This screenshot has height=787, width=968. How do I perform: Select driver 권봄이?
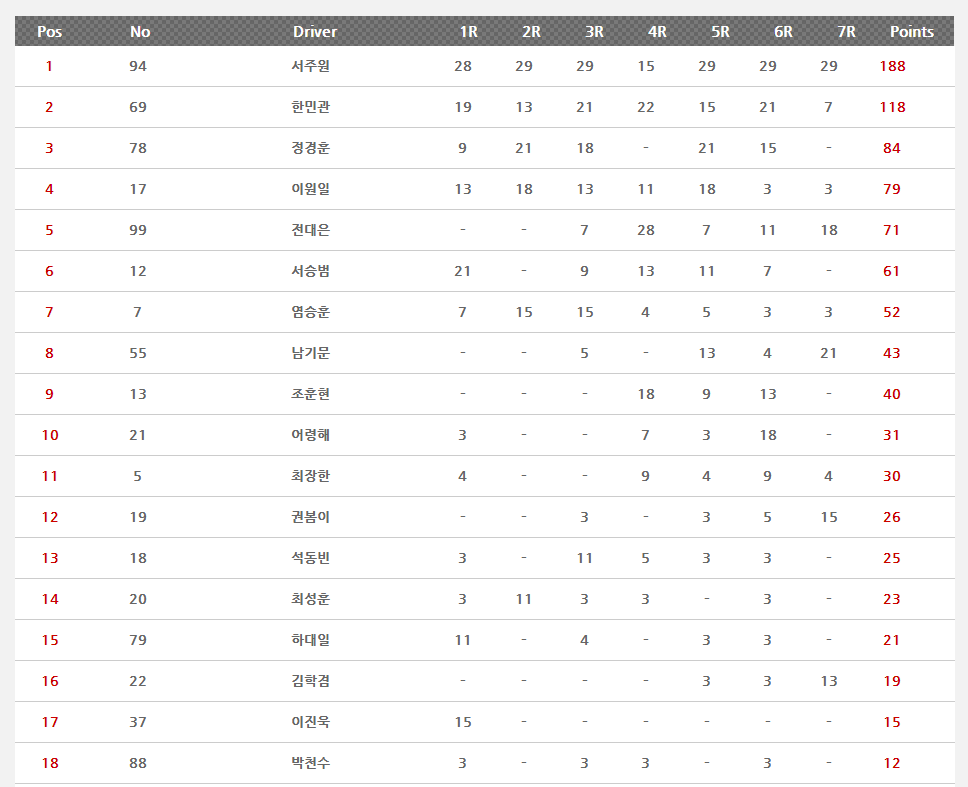click(310, 517)
